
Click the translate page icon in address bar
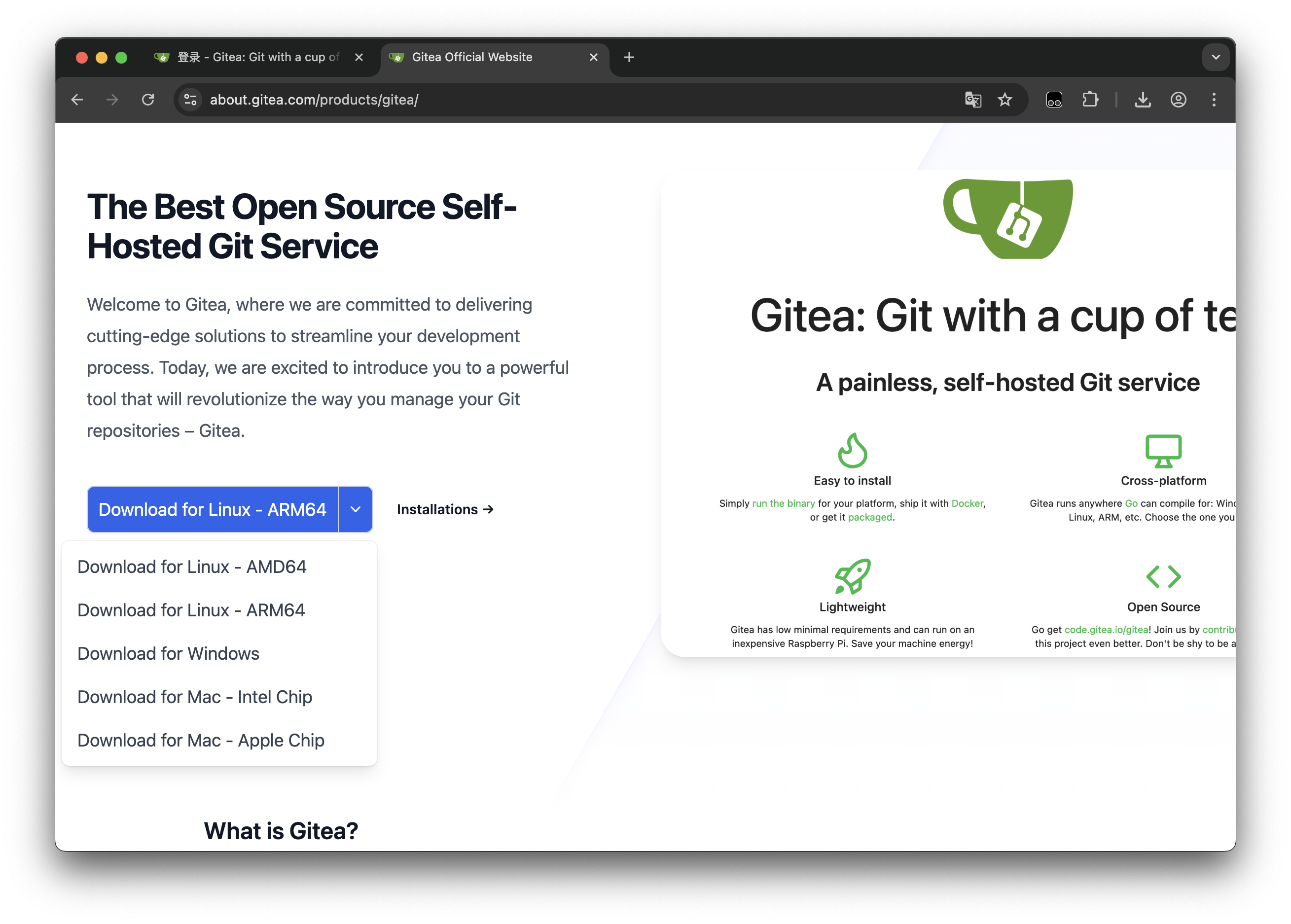973,100
